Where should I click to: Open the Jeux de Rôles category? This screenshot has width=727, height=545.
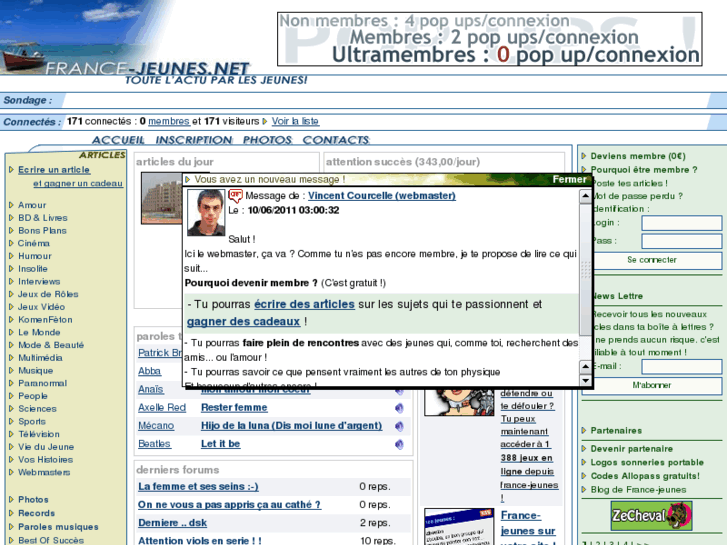[x=48, y=294]
